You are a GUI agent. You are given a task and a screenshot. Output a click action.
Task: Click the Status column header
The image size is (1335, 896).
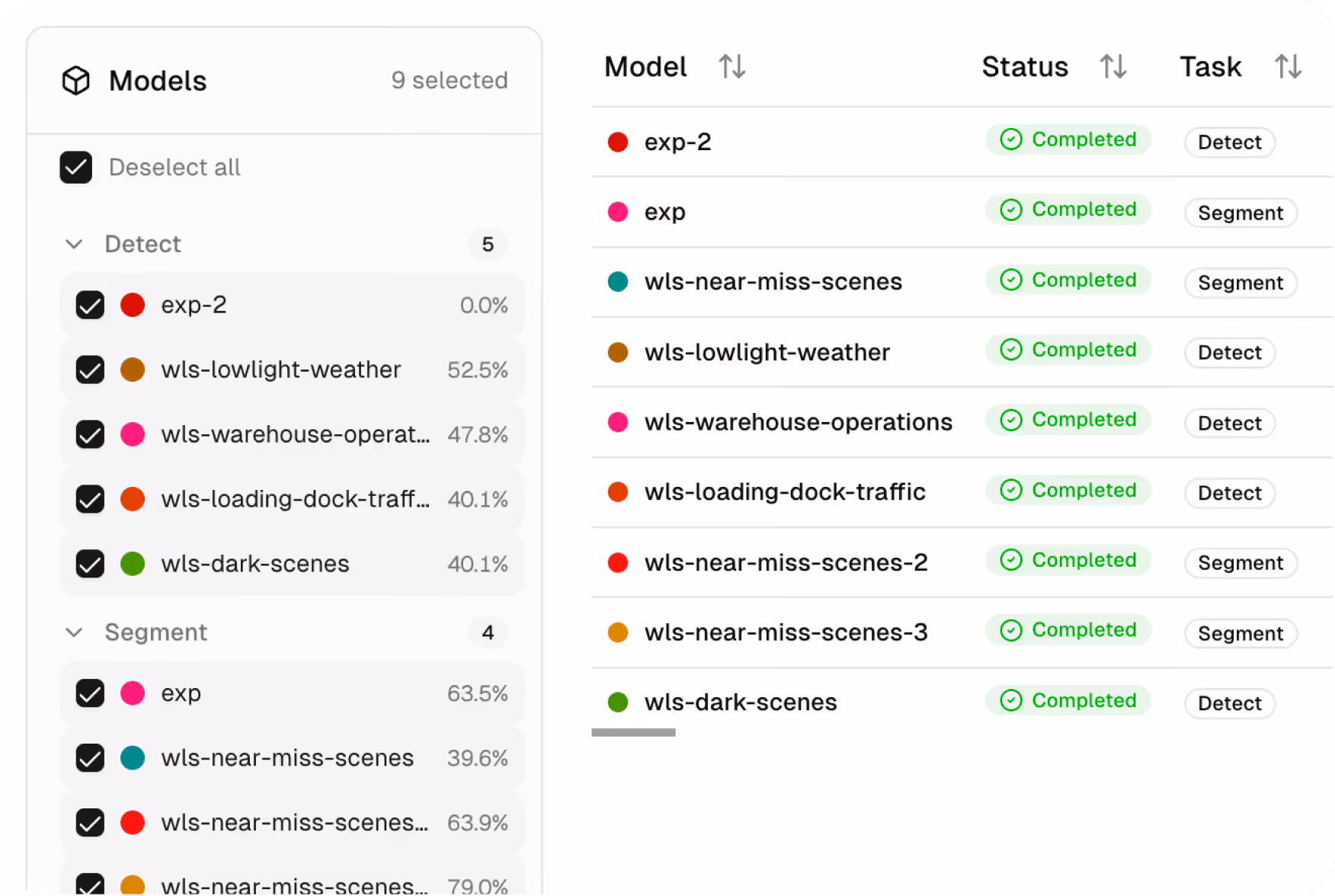1025,66
